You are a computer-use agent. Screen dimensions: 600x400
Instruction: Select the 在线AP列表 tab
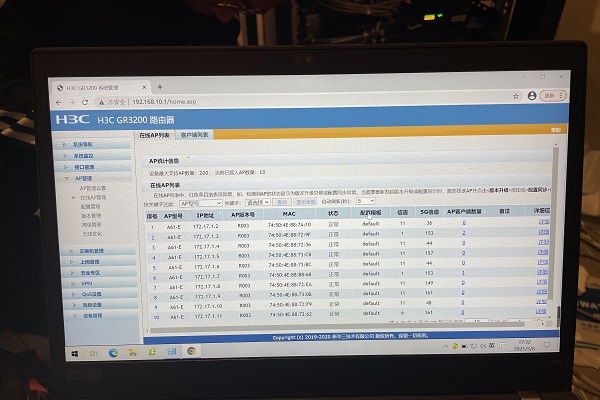[153, 134]
